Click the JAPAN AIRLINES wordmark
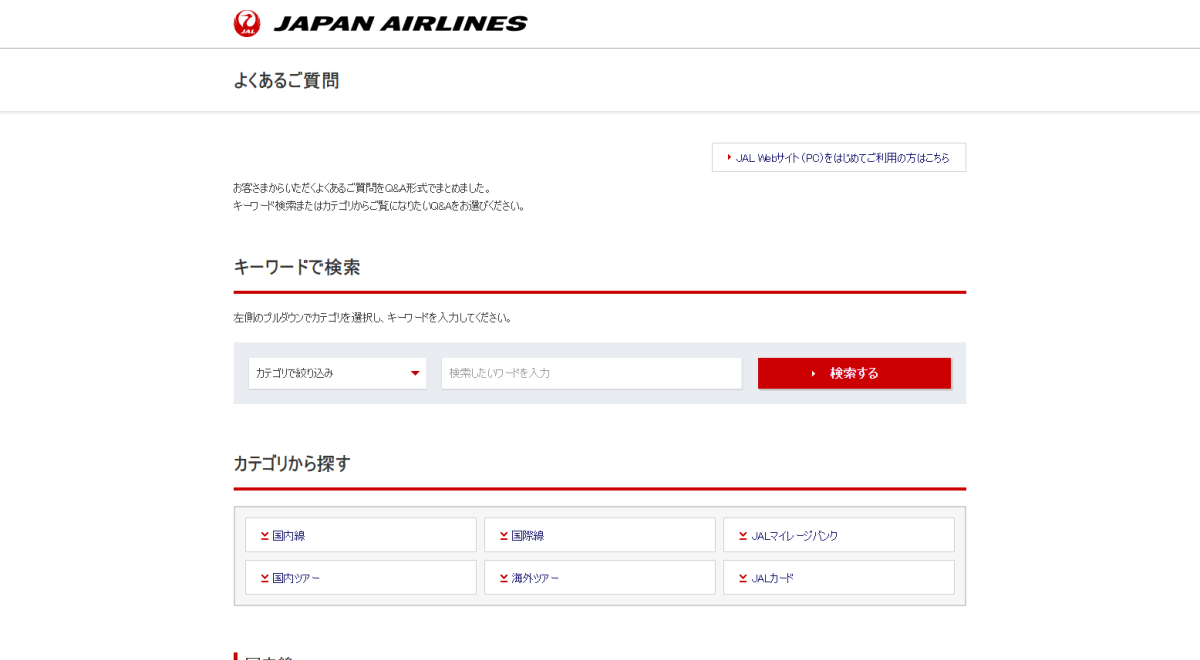 coord(400,24)
